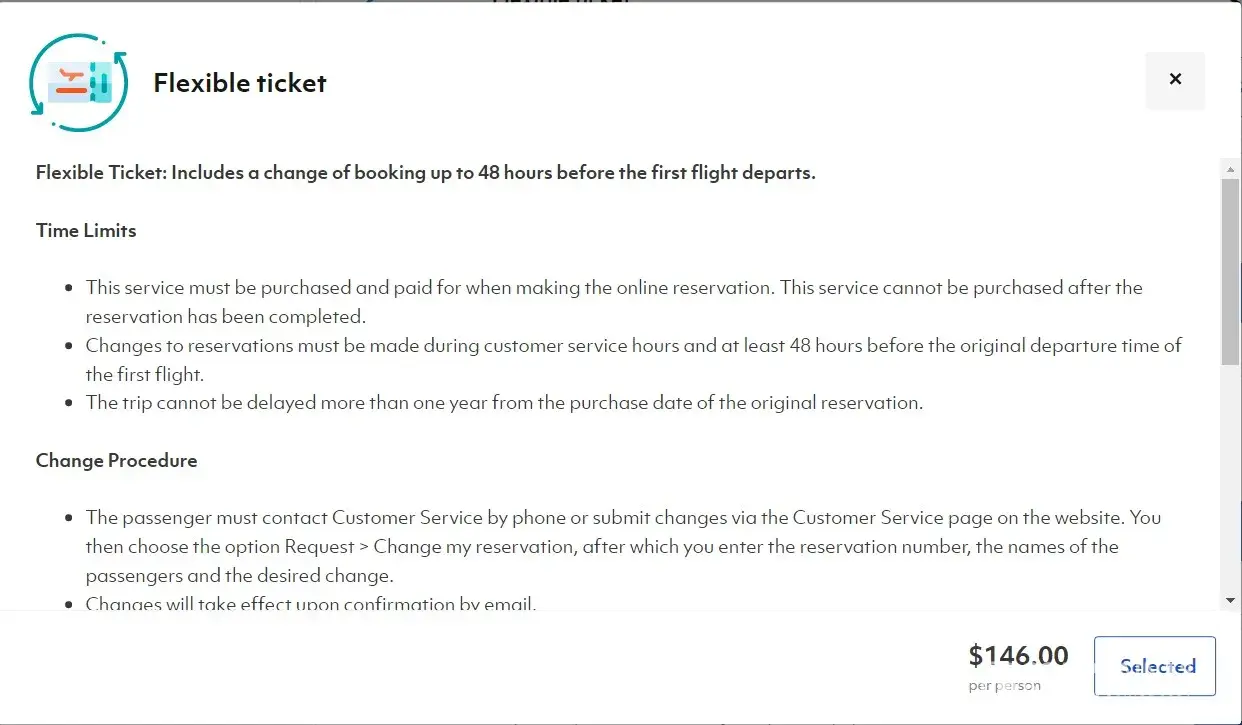1242x725 pixels.
Task: Click the Change Procedure heading
Action: (x=116, y=461)
